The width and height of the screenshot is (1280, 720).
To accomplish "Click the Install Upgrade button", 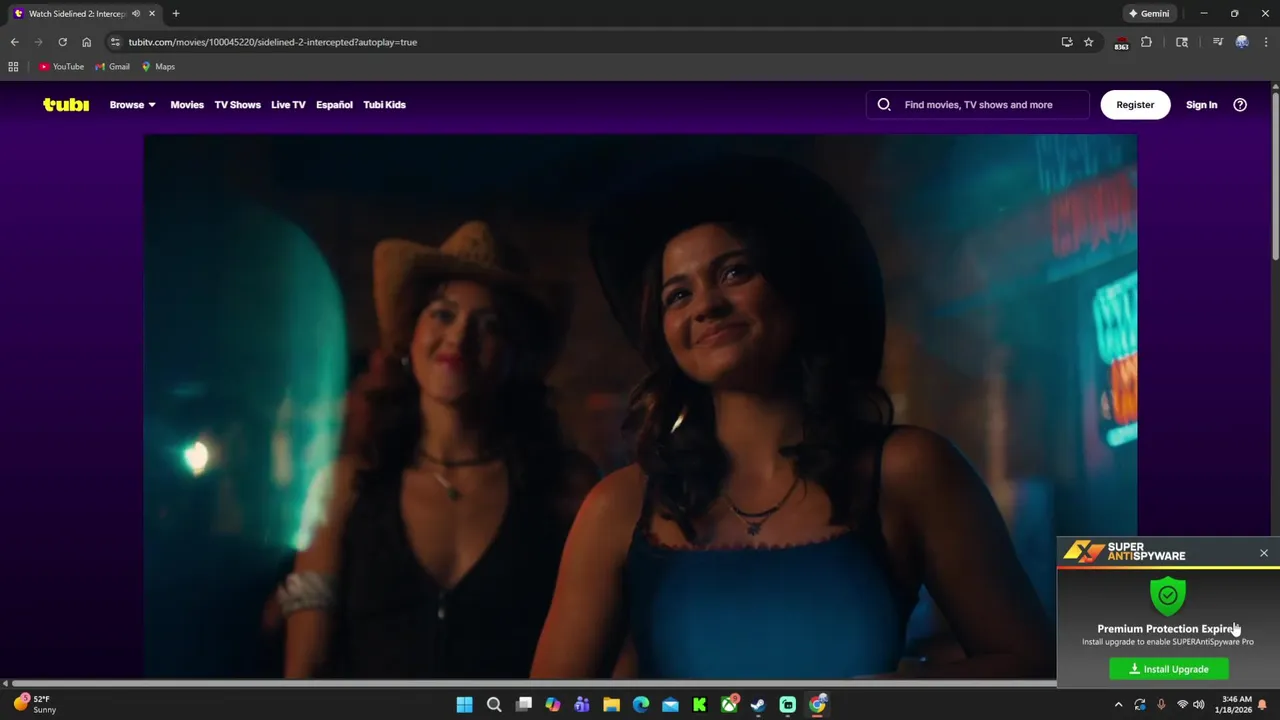I will (1169, 669).
